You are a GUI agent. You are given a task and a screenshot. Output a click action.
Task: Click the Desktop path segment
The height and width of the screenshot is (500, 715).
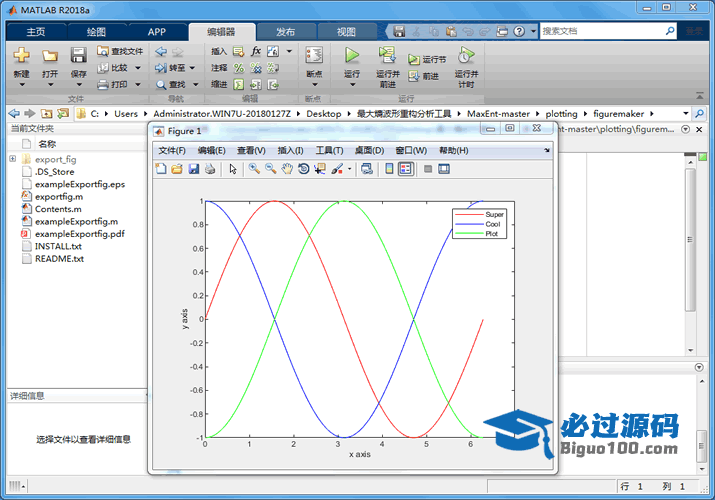click(324, 113)
